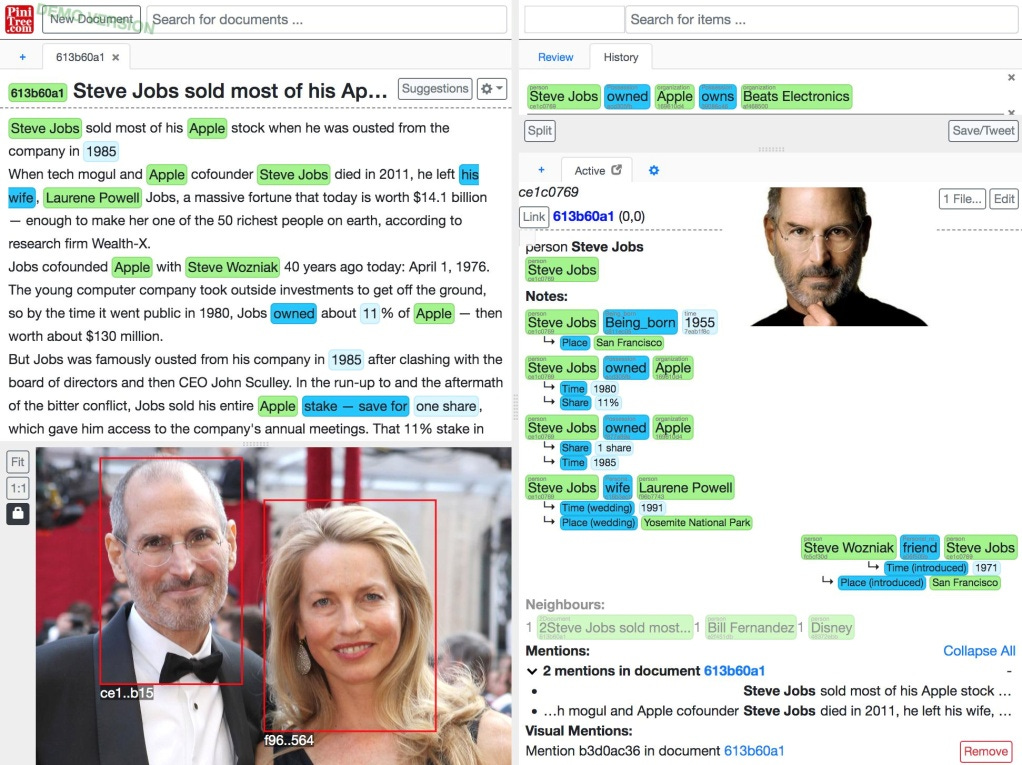
Task: Click pop-out icon on the Active tab
Action: pos(617,170)
